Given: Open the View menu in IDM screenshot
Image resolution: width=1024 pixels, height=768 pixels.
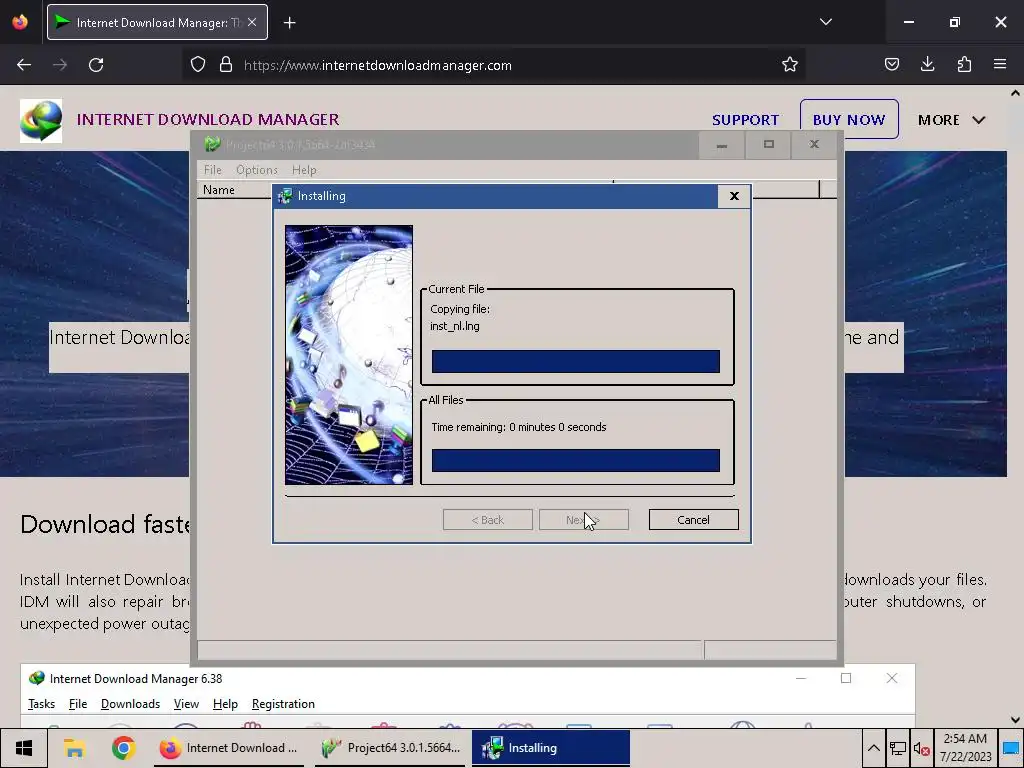Looking at the screenshot, I should 186,704.
